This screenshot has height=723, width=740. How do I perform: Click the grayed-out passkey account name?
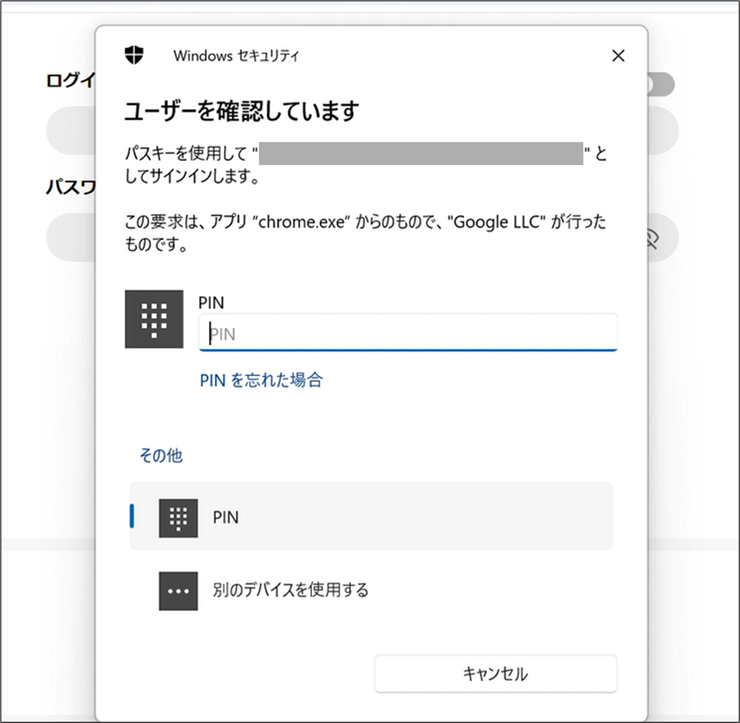(x=422, y=153)
